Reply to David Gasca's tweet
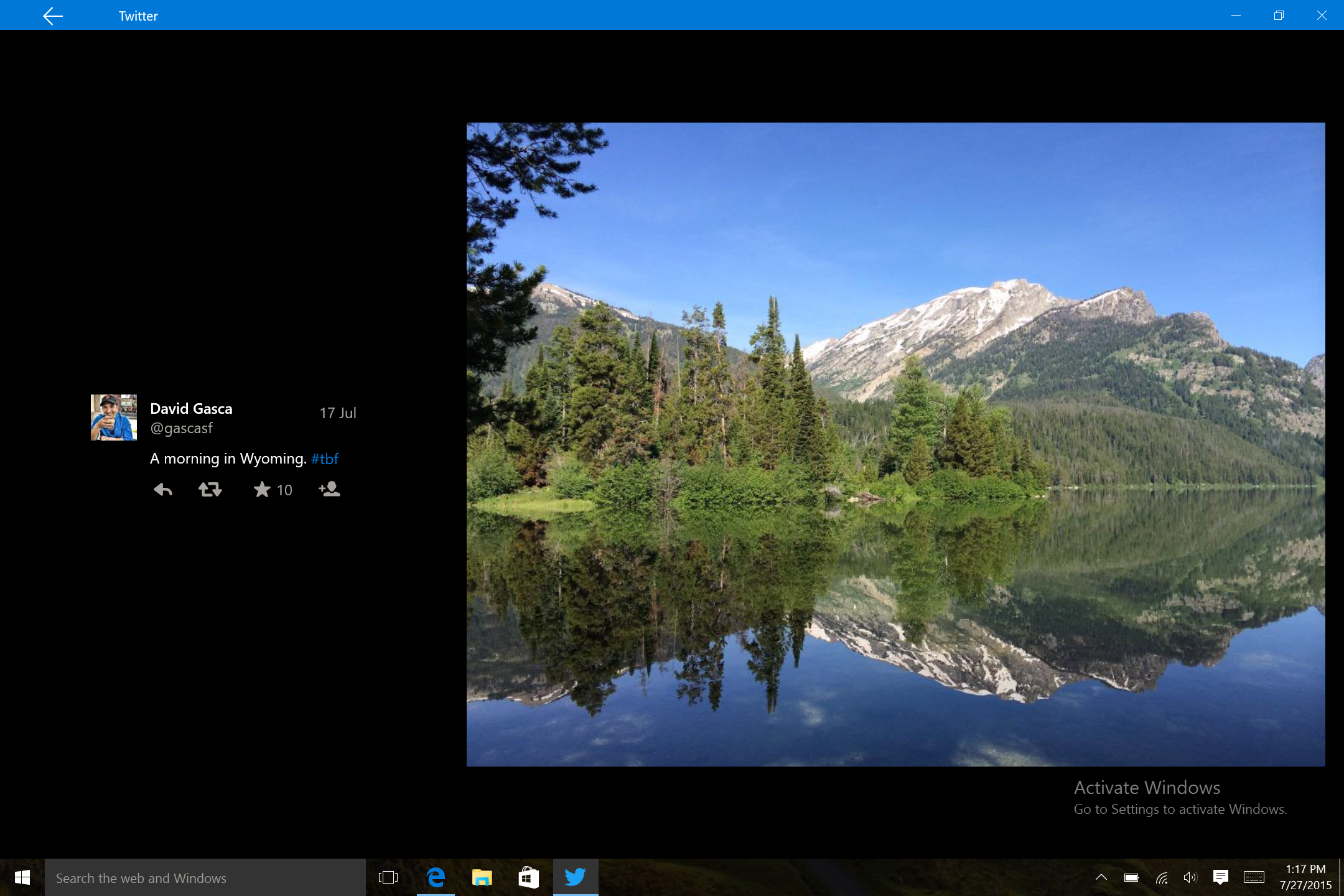The width and height of the screenshot is (1344, 896). pos(163,490)
